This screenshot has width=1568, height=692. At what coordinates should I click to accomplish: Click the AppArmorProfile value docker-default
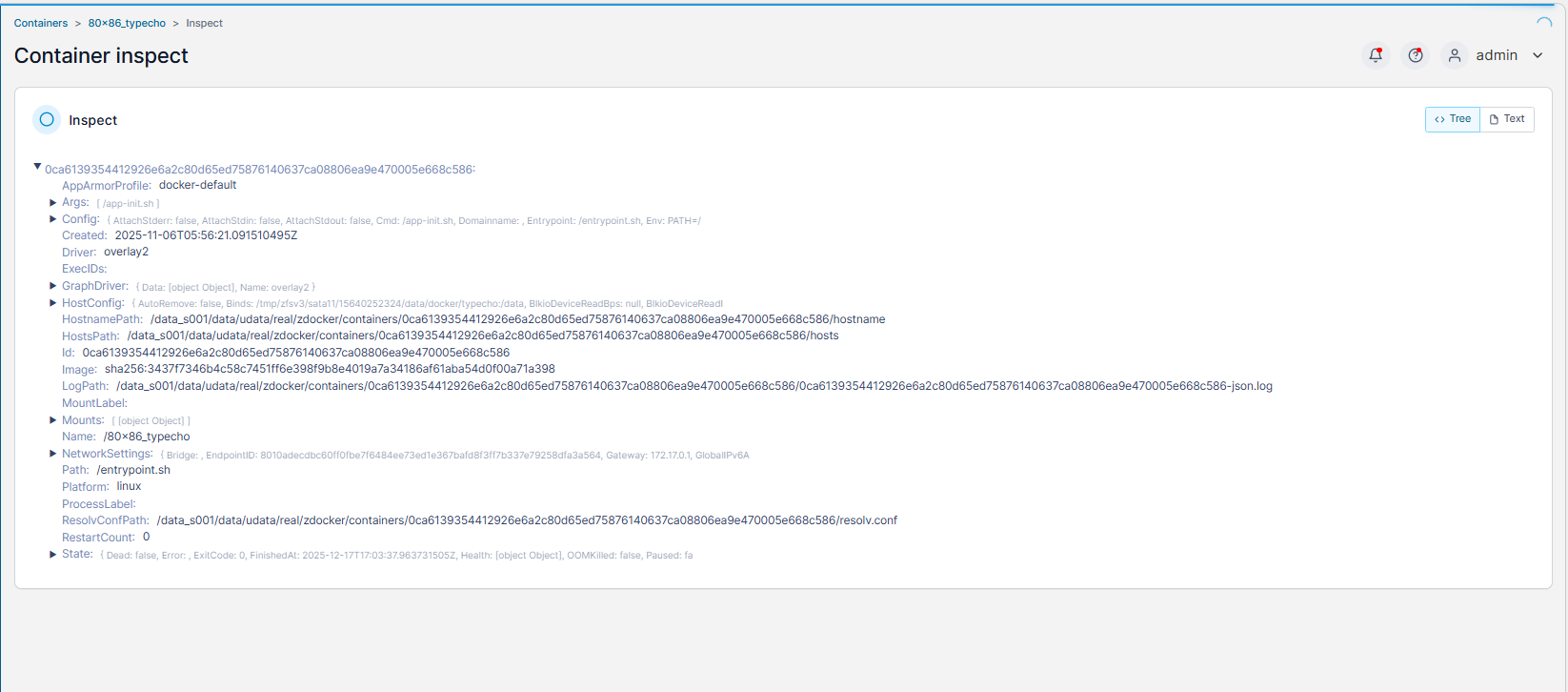point(198,185)
